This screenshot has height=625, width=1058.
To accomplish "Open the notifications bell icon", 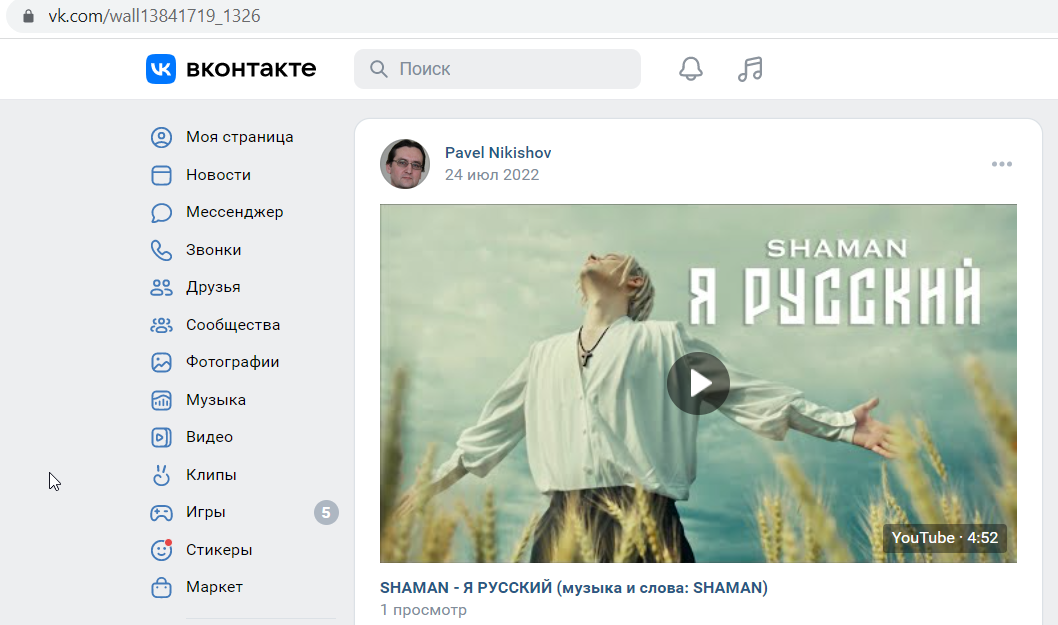I will (690, 69).
